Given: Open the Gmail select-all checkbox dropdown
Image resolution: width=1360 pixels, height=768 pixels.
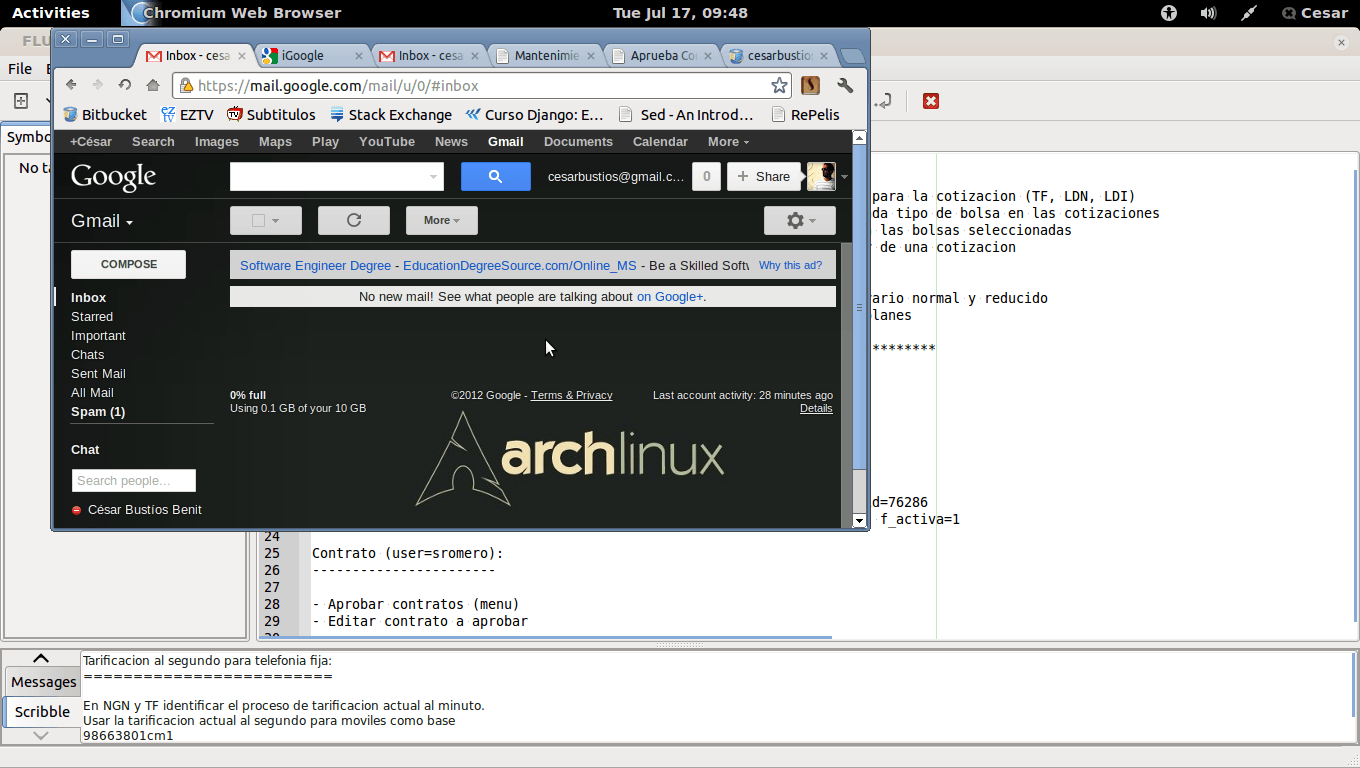Looking at the screenshot, I should coord(265,220).
